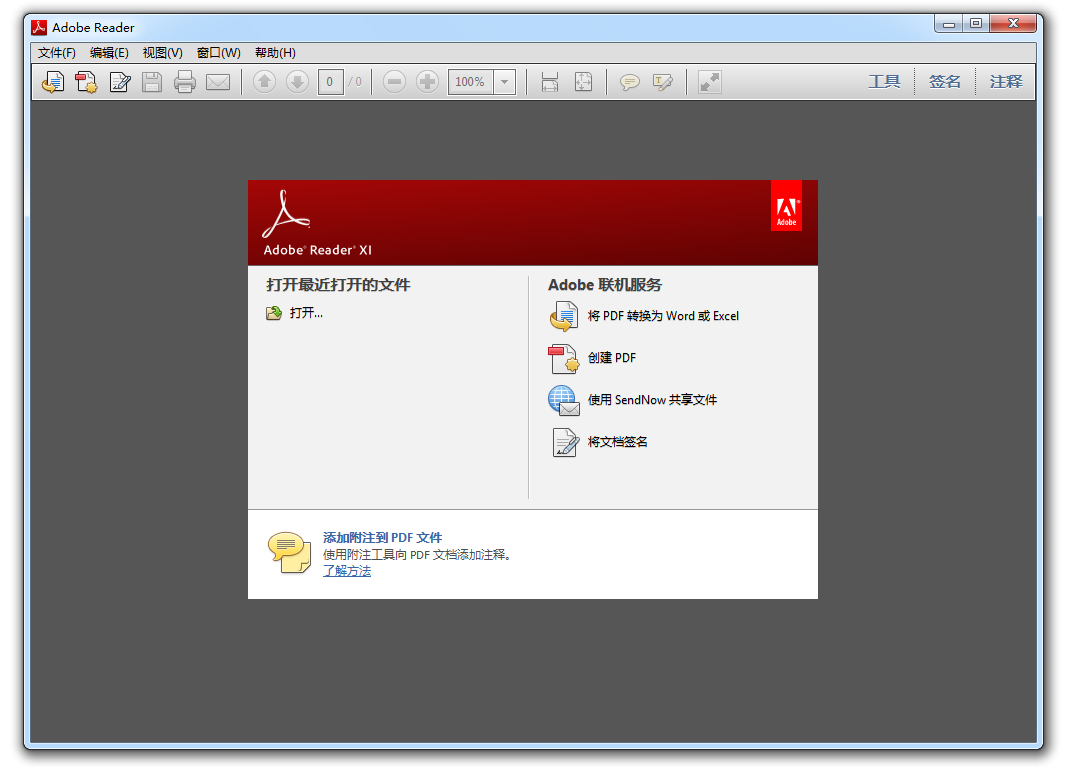This screenshot has width=1071, height=767.
Task: Open email sharing via the envelope icon
Action: pyautogui.click(x=218, y=81)
